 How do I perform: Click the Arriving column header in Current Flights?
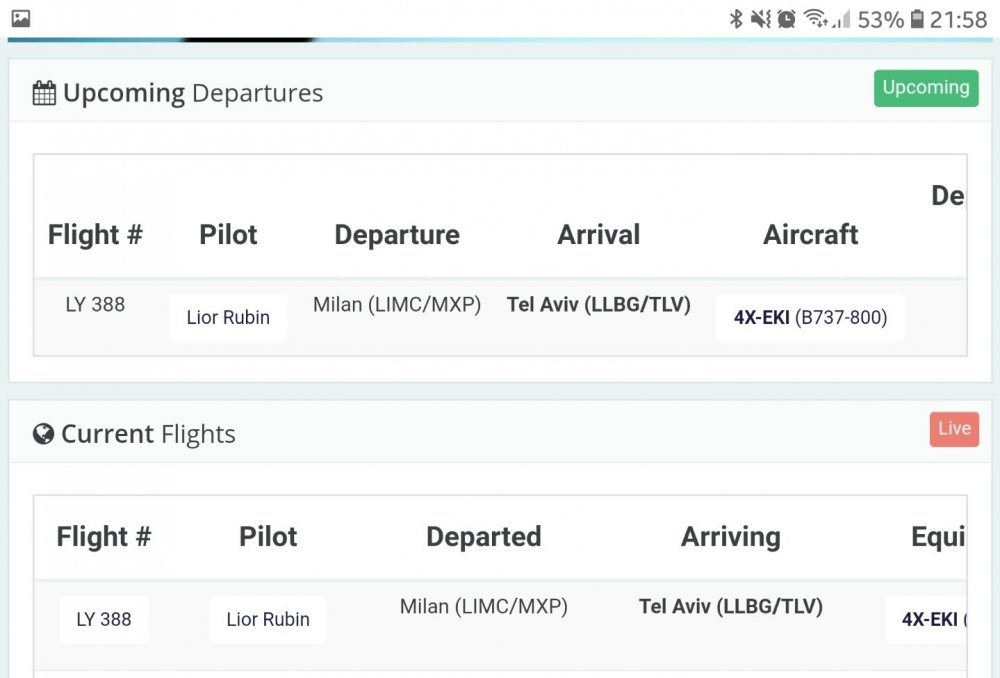[x=730, y=537]
